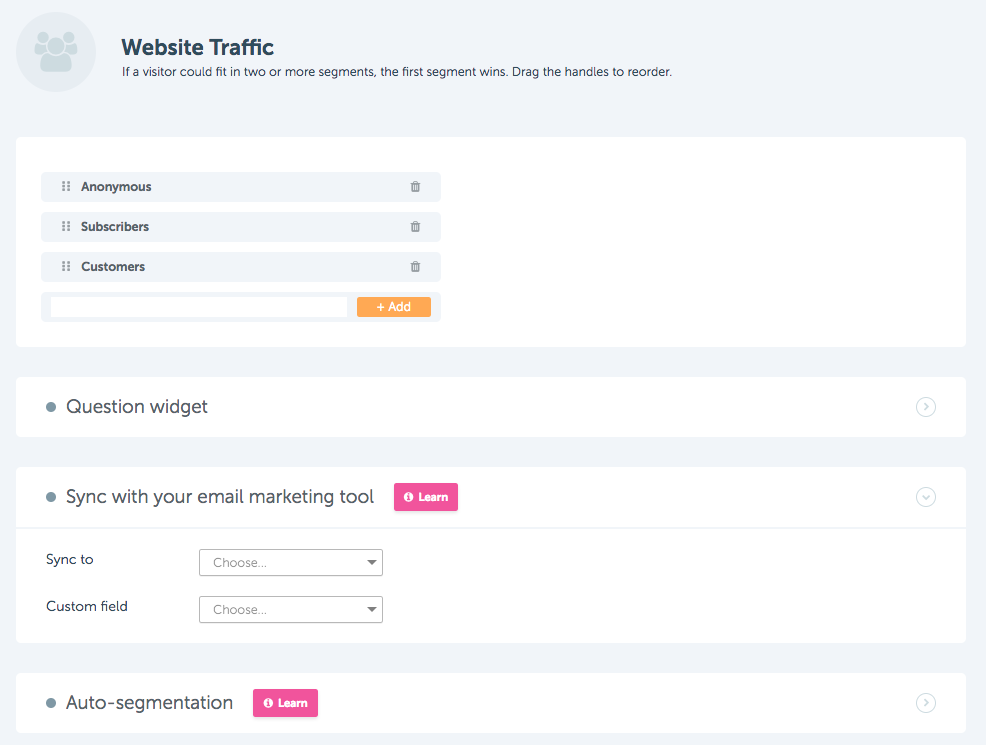Select the Subscribers segment label

click(x=114, y=226)
